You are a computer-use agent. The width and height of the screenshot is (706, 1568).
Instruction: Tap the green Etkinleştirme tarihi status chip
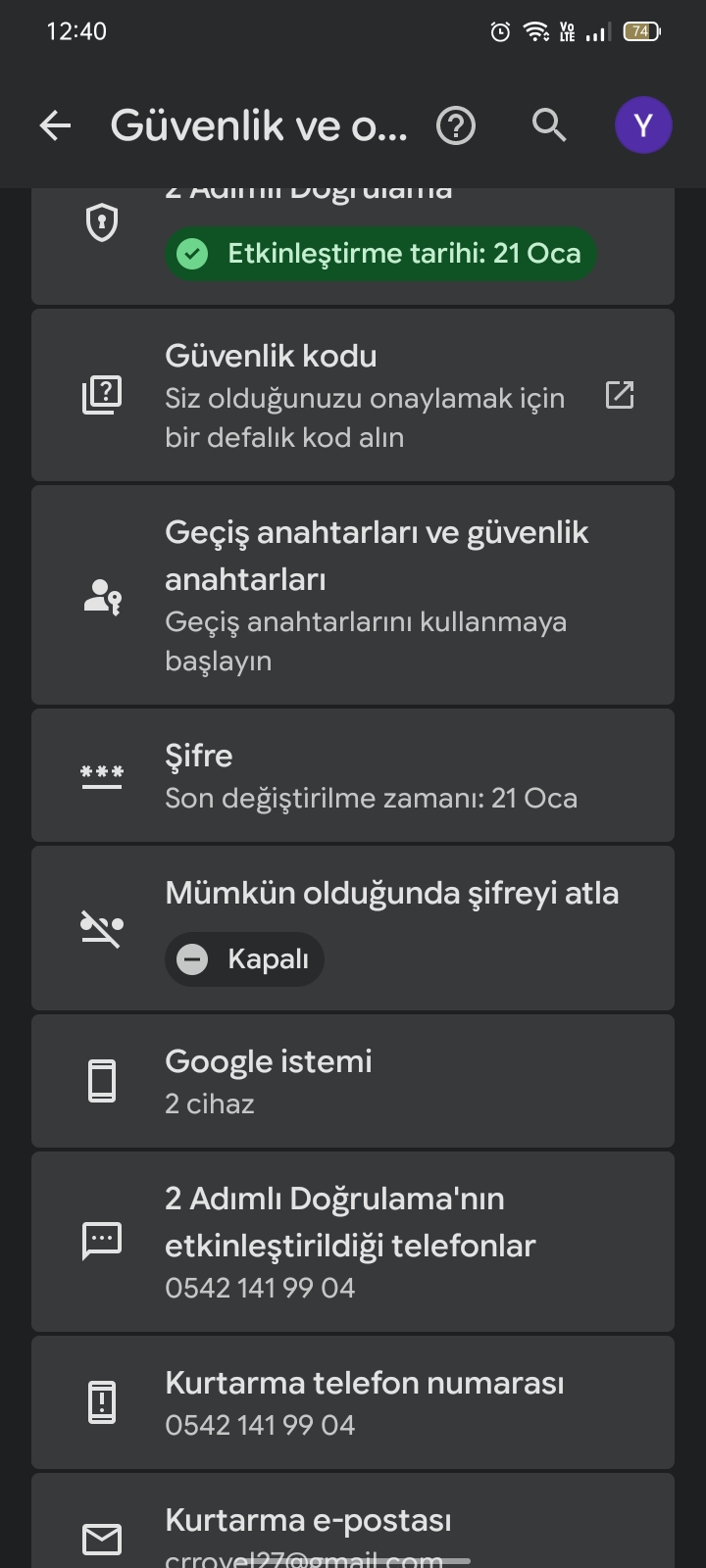(380, 254)
